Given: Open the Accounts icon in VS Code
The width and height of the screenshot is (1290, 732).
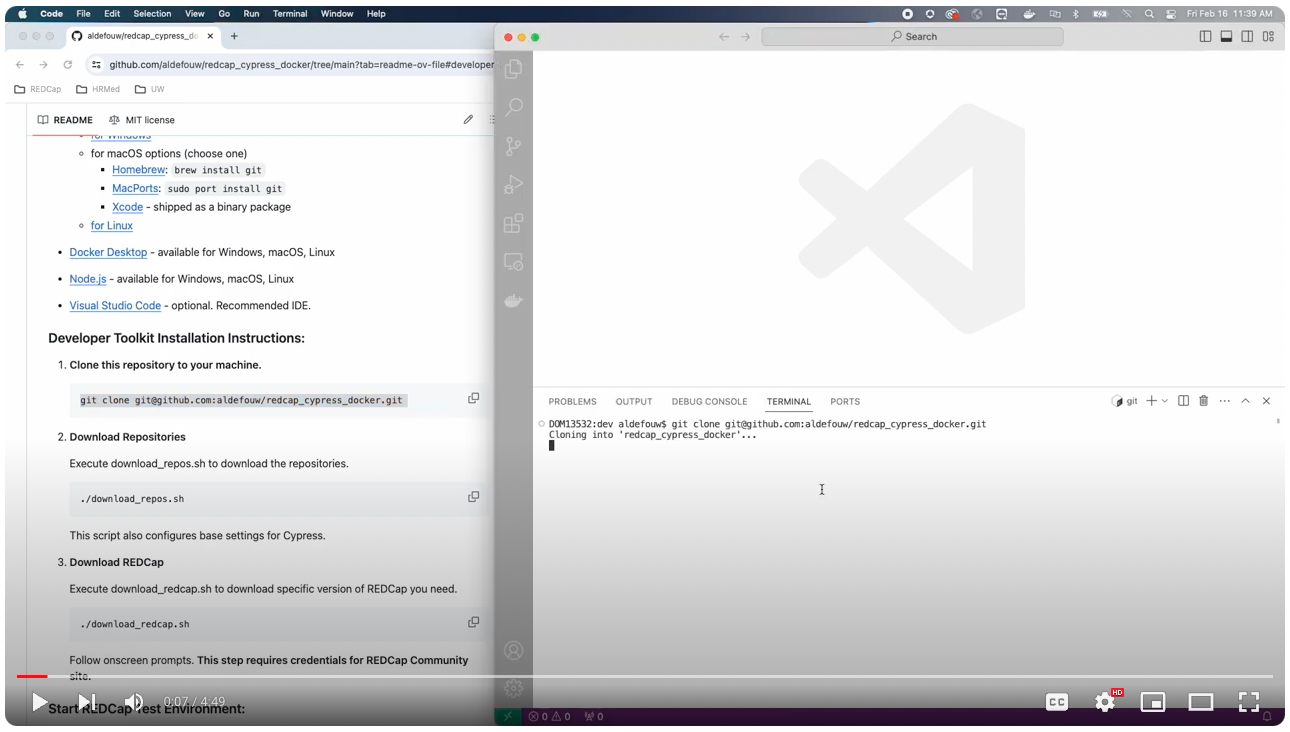Looking at the screenshot, I should point(514,650).
